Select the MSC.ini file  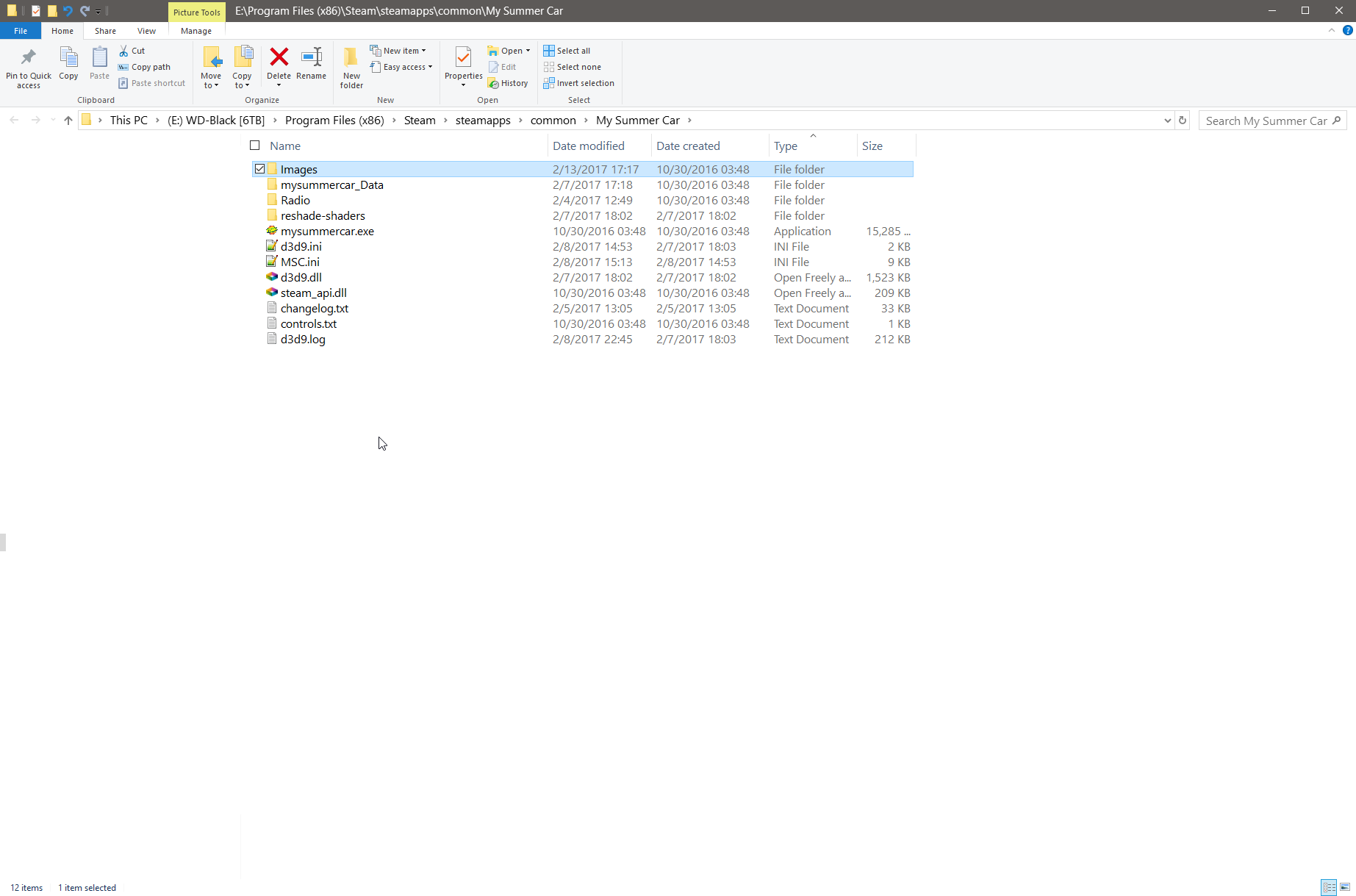[300, 262]
